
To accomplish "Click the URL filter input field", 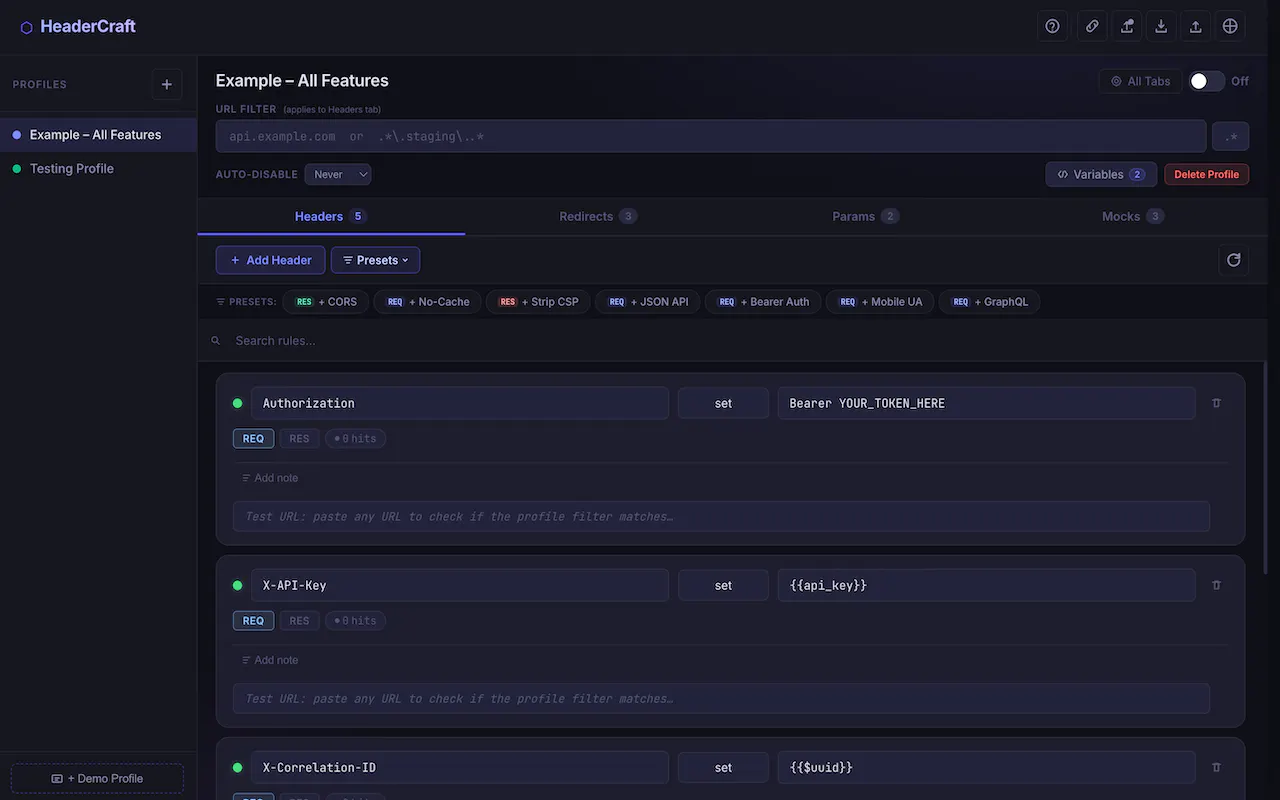I will [x=710, y=137].
